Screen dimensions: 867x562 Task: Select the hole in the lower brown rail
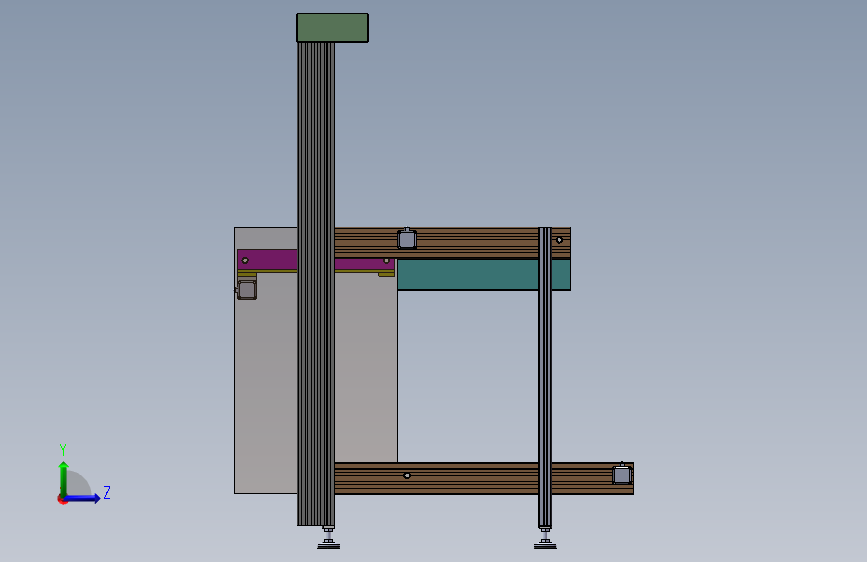(x=407, y=476)
